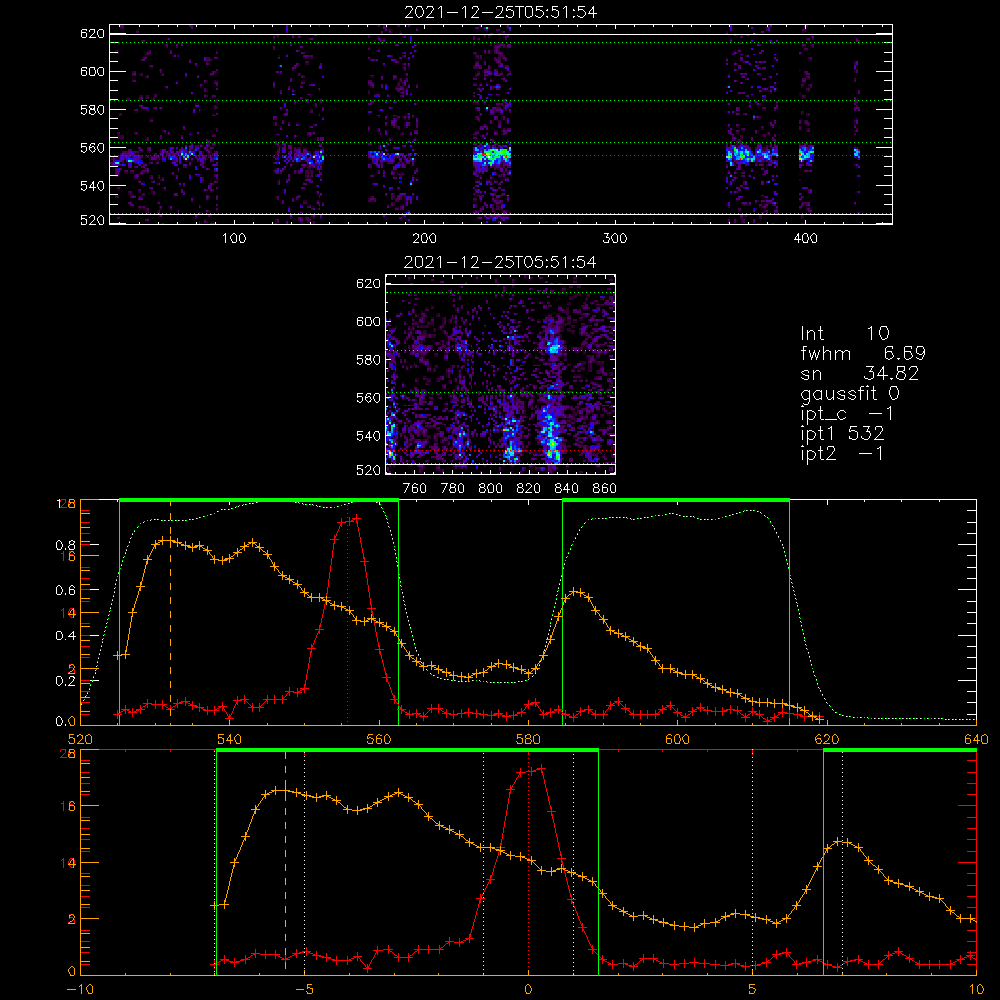Select the 'ipt_c -1' readout line
Viewport: 1000px width, 1000px height.
pos(847,414)
